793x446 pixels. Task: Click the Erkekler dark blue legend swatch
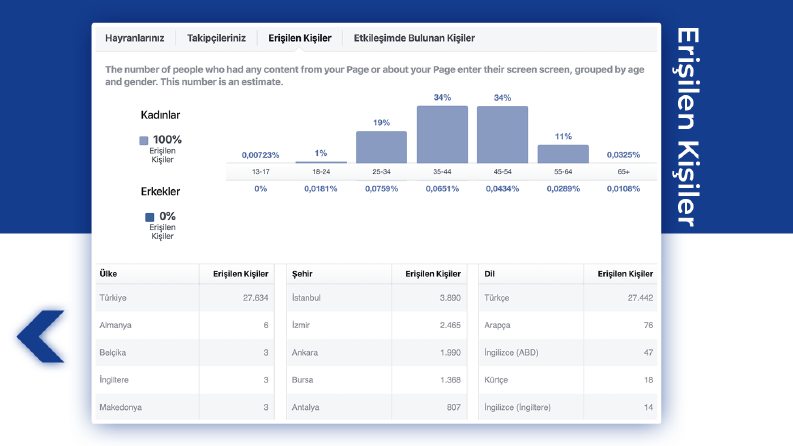pyautogui.click(x=149, y=217)
